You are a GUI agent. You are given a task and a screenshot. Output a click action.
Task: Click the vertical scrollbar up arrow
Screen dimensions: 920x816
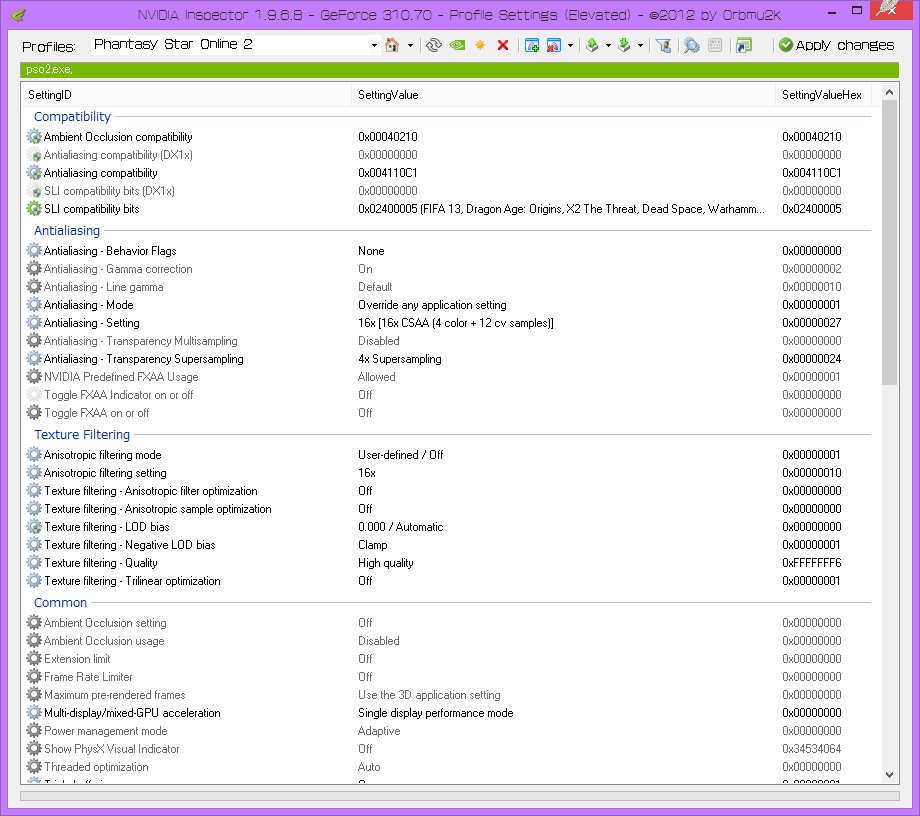889,92
